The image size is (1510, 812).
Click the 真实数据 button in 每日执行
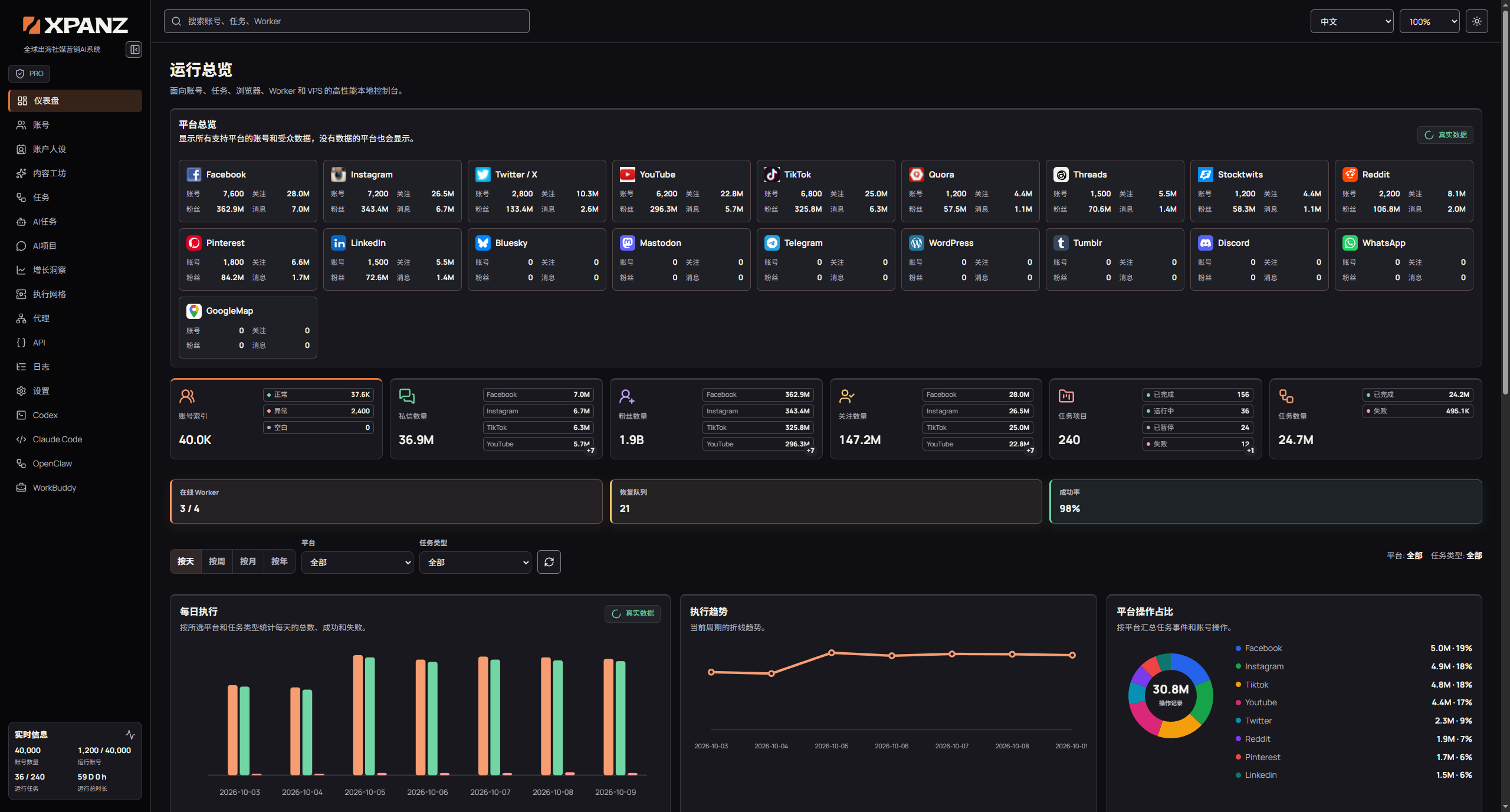pyautogui.click(x=632, y=614)
